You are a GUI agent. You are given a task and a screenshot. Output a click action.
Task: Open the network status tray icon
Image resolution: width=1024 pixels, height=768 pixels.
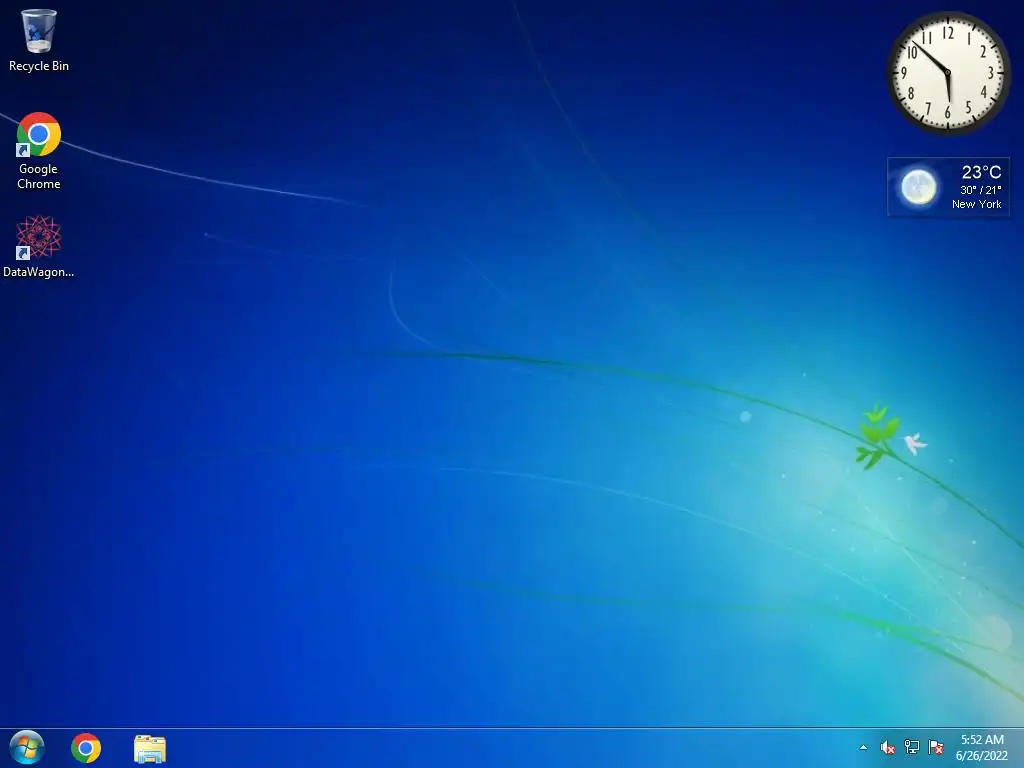tap(912, 747)
